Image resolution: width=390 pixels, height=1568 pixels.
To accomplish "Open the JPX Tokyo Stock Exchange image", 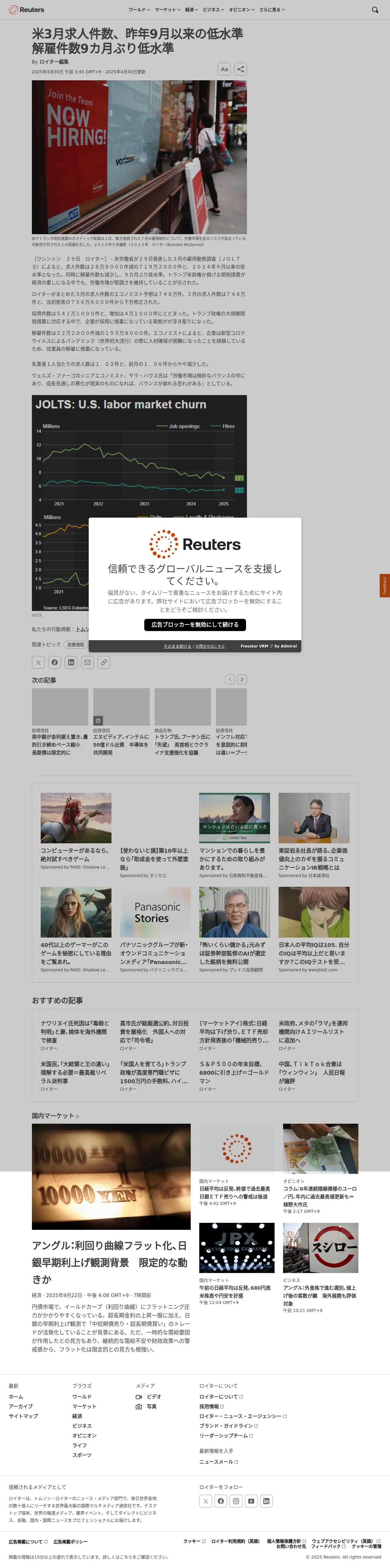I will coord(237,1248).
